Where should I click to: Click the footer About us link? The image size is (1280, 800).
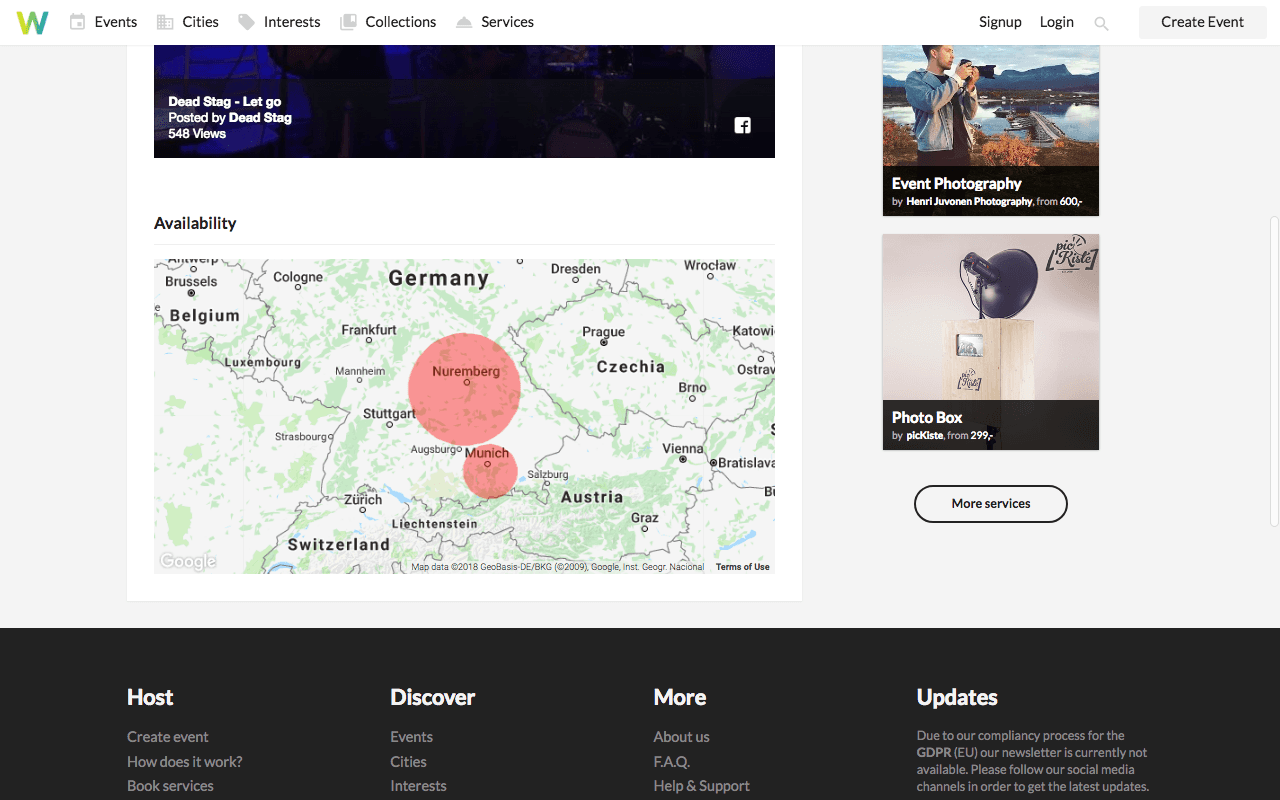click(682, 737)
